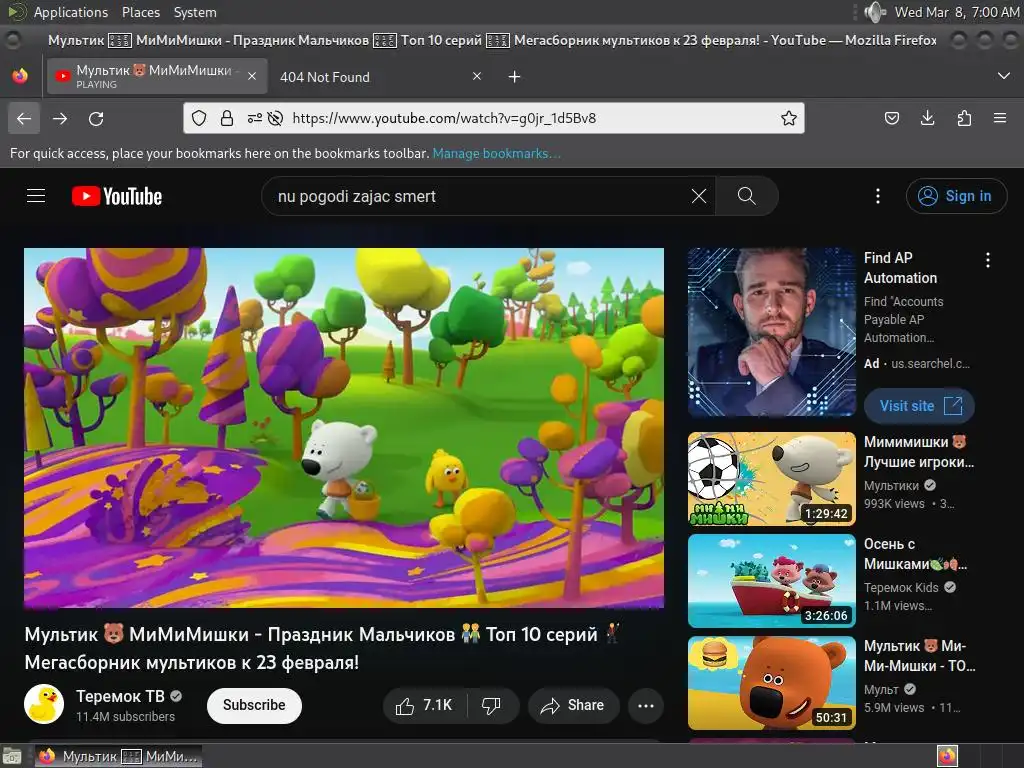Subscribe to Теремок ТВ channel
Screen dimensions: 1024x768
pos(254,705)
